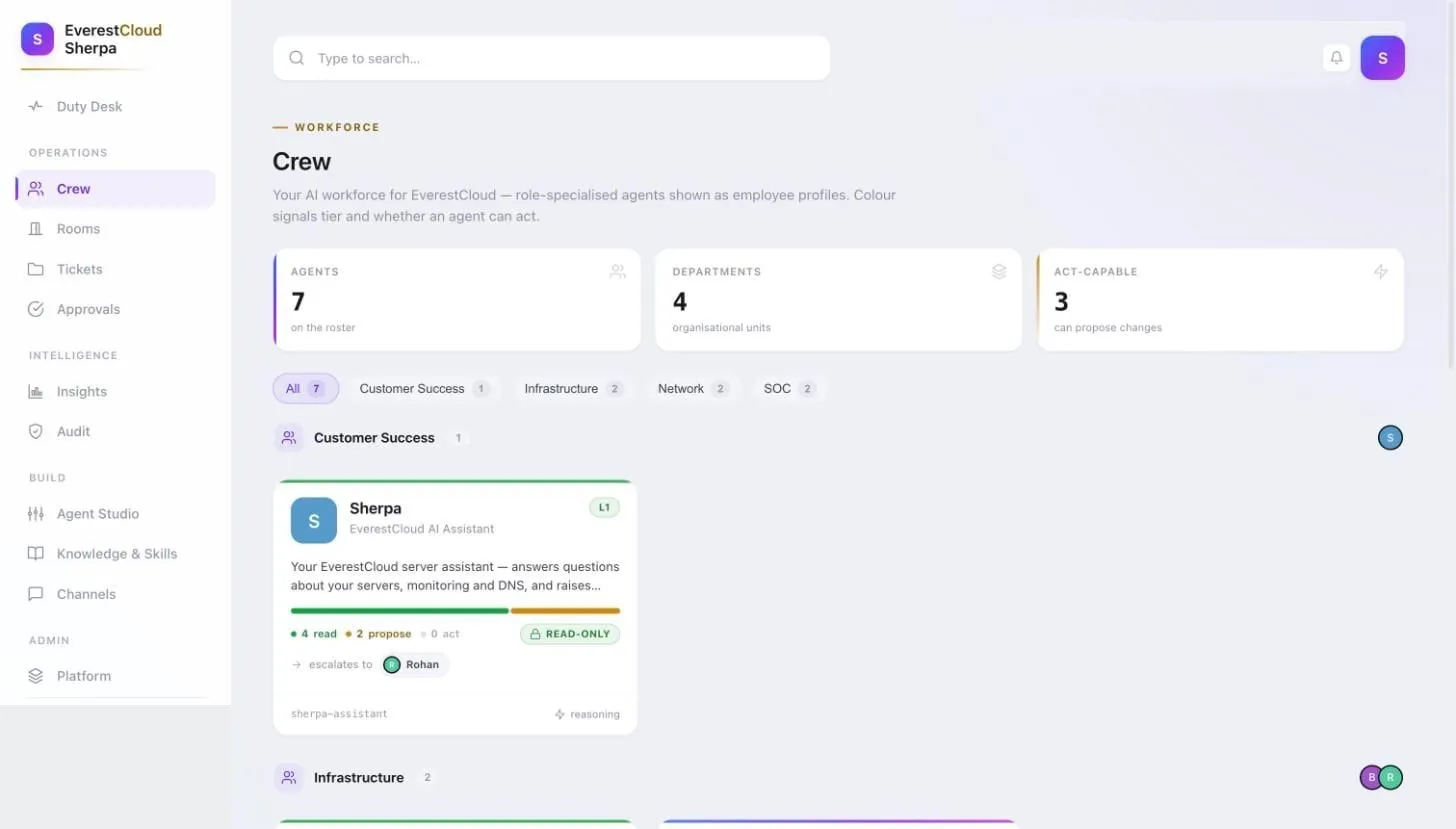Click the Act-capable lightning icon
The image size is (1456, 829).
pyautogui.click(x=1381, y=271)
